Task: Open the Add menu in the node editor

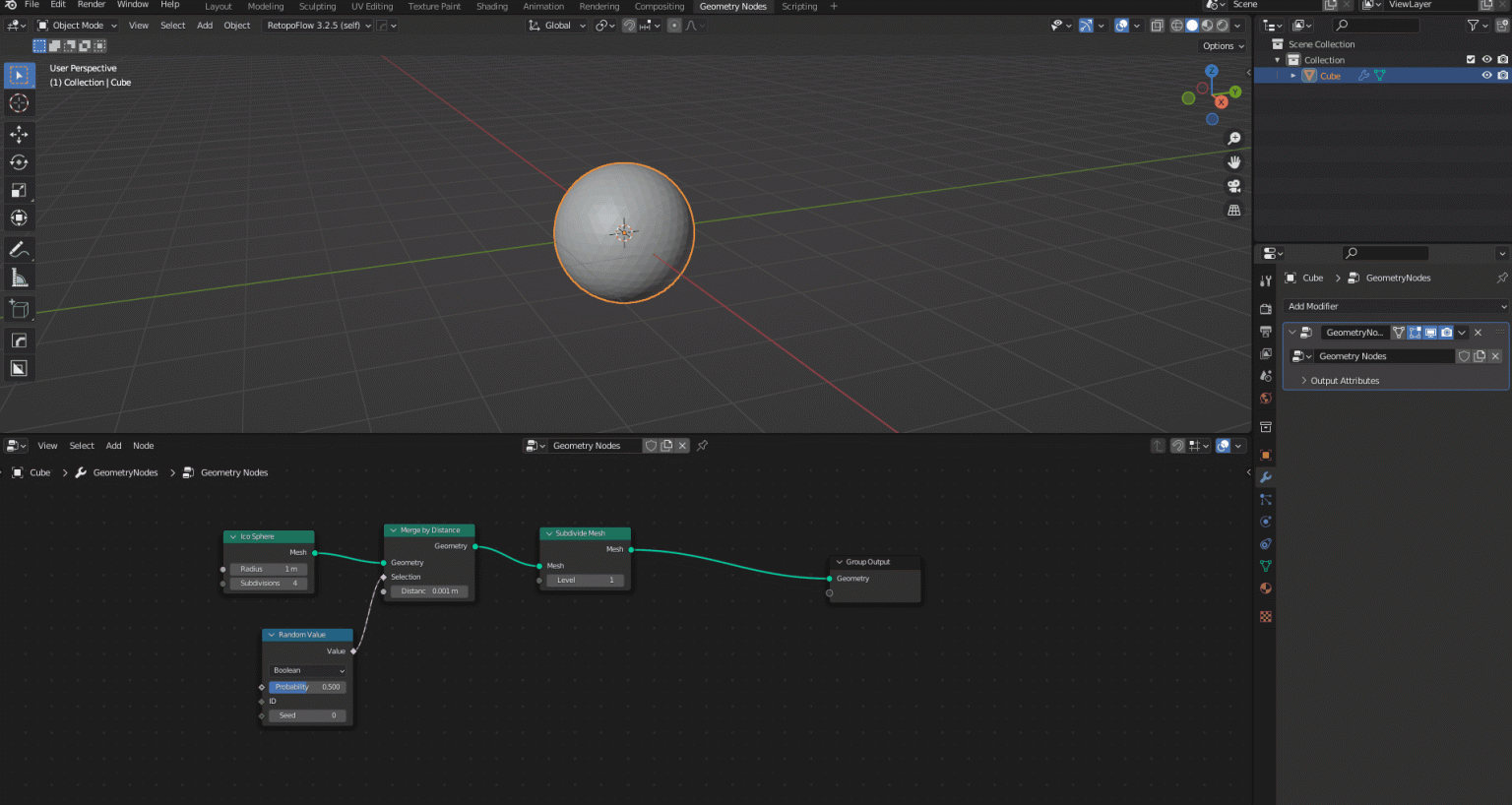Action: coord(113,445)
